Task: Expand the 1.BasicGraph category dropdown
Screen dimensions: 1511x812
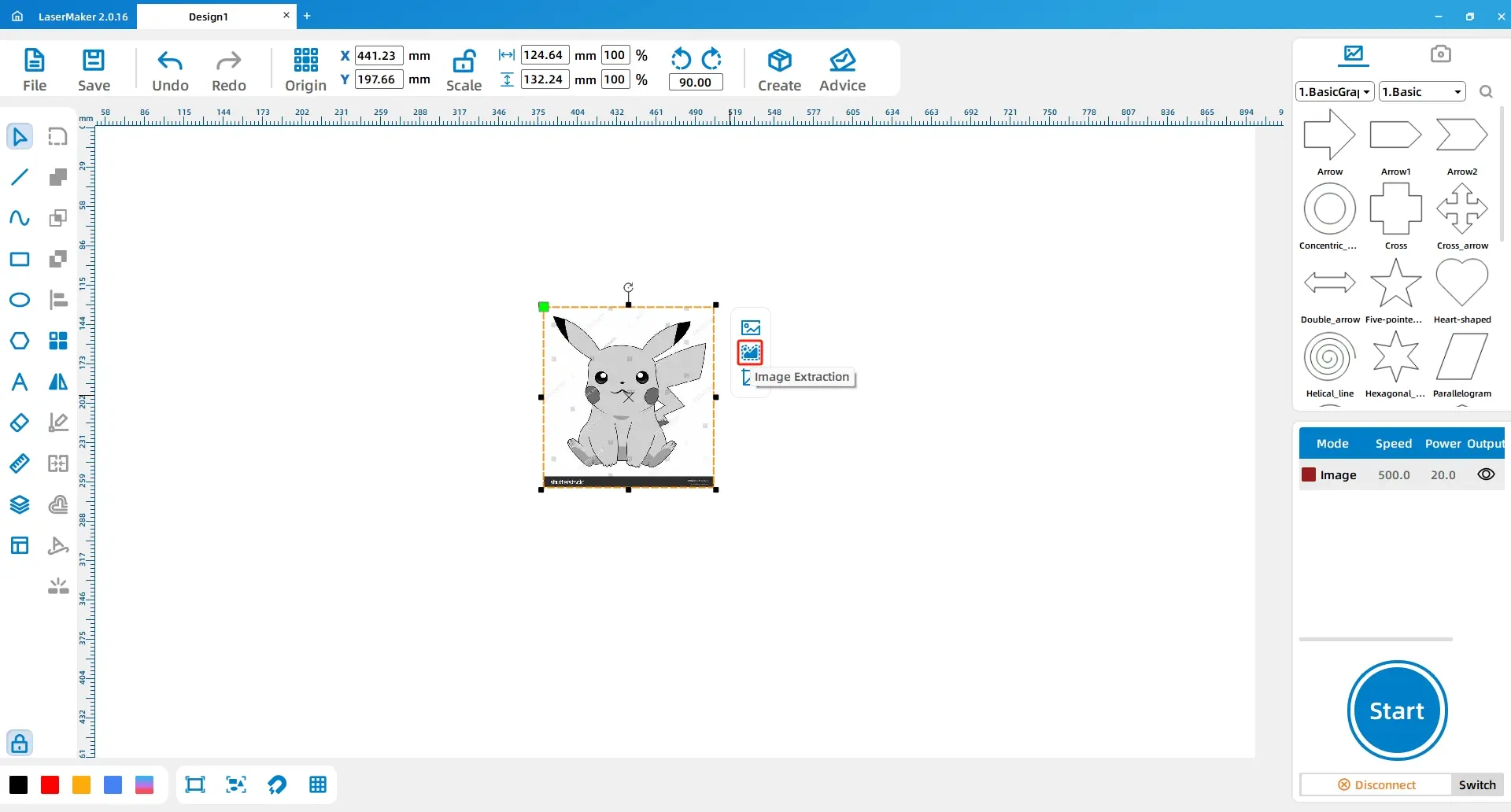Action: [x=1335, y=92]
